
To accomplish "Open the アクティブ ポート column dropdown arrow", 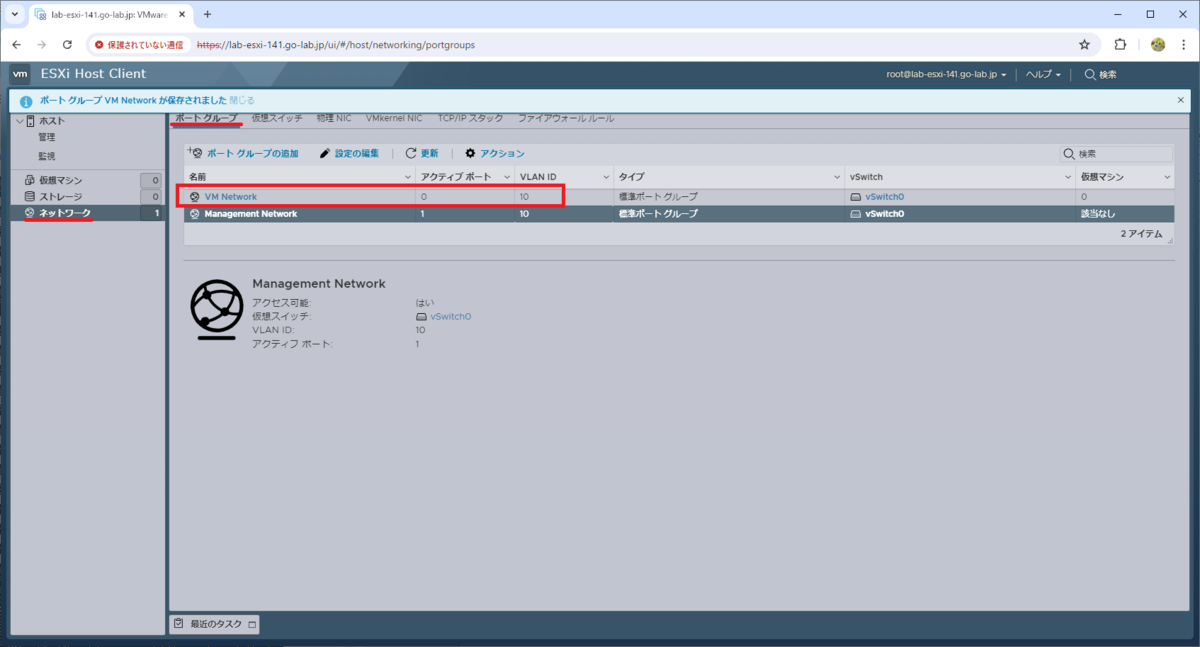I will pyautogui.click(x=505, y=177).
